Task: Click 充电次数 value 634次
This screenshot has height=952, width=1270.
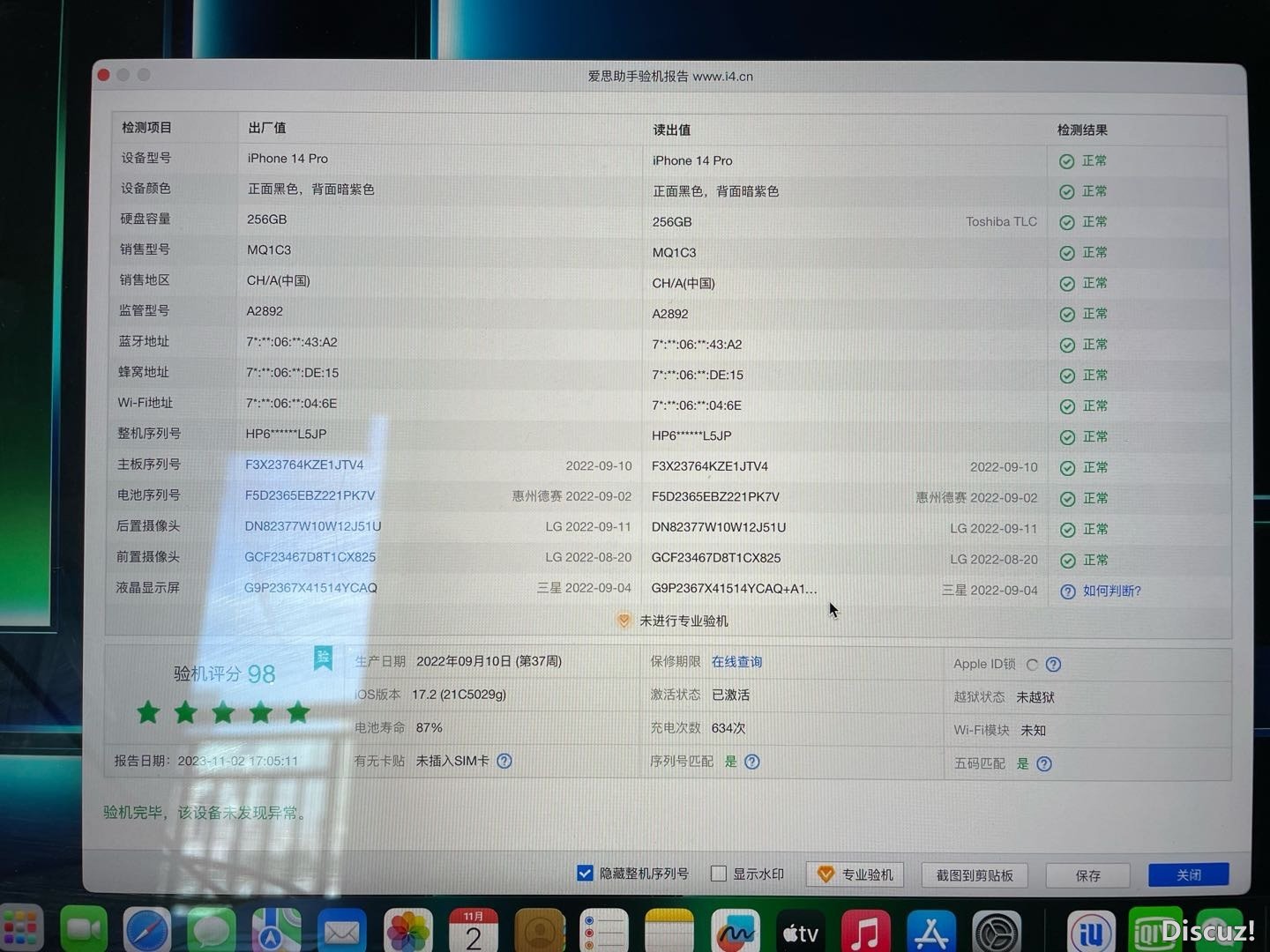Action: [x=728, y=728]
